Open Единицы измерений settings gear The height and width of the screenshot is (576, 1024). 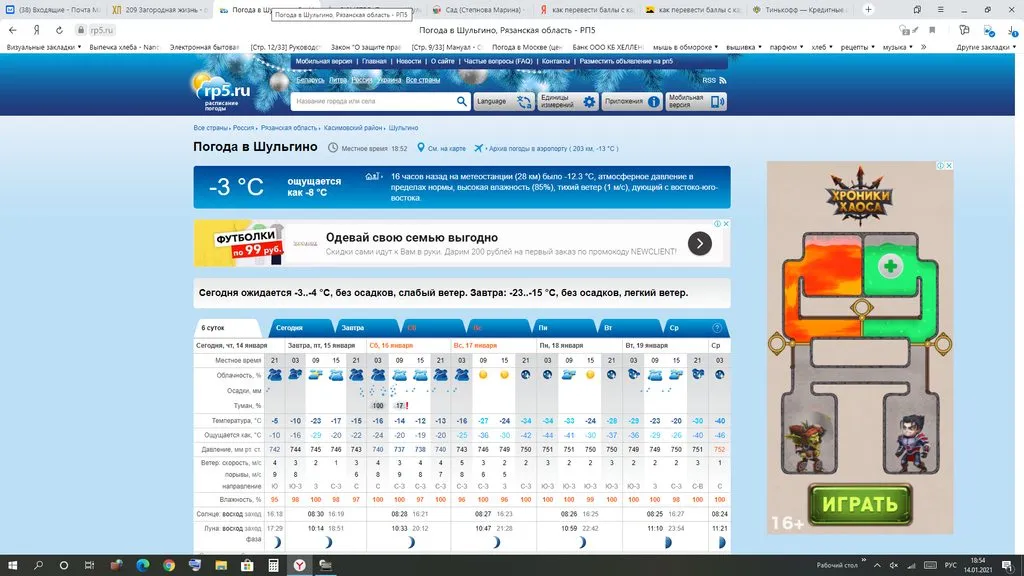[589, 101]
